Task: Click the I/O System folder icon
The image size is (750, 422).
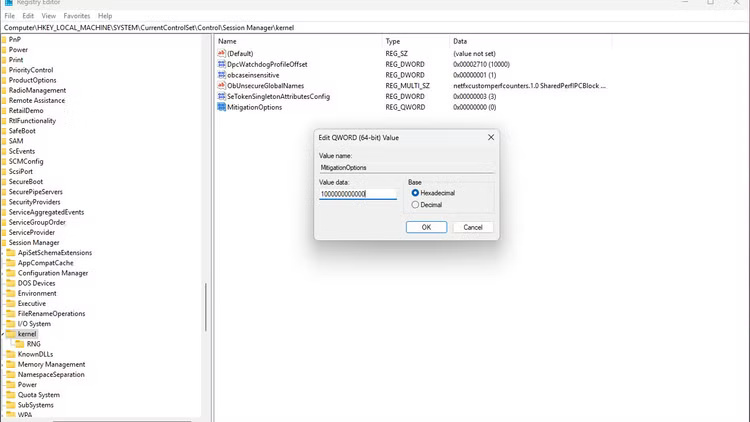Action: [x=11, y=323]
